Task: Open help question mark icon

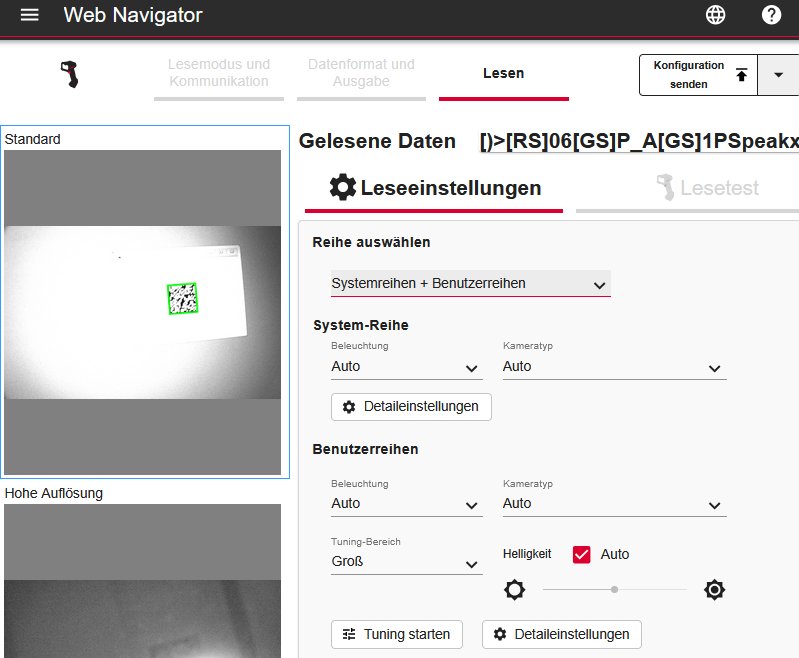Action: [x=771, y=15]
